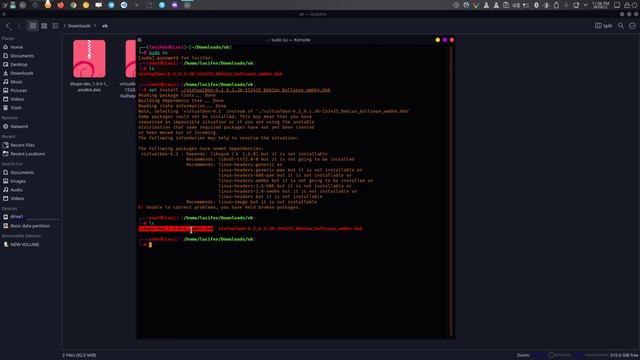Click Downloads in the breadcrumb path
The image size is (640, 360).
click(79, 26)
